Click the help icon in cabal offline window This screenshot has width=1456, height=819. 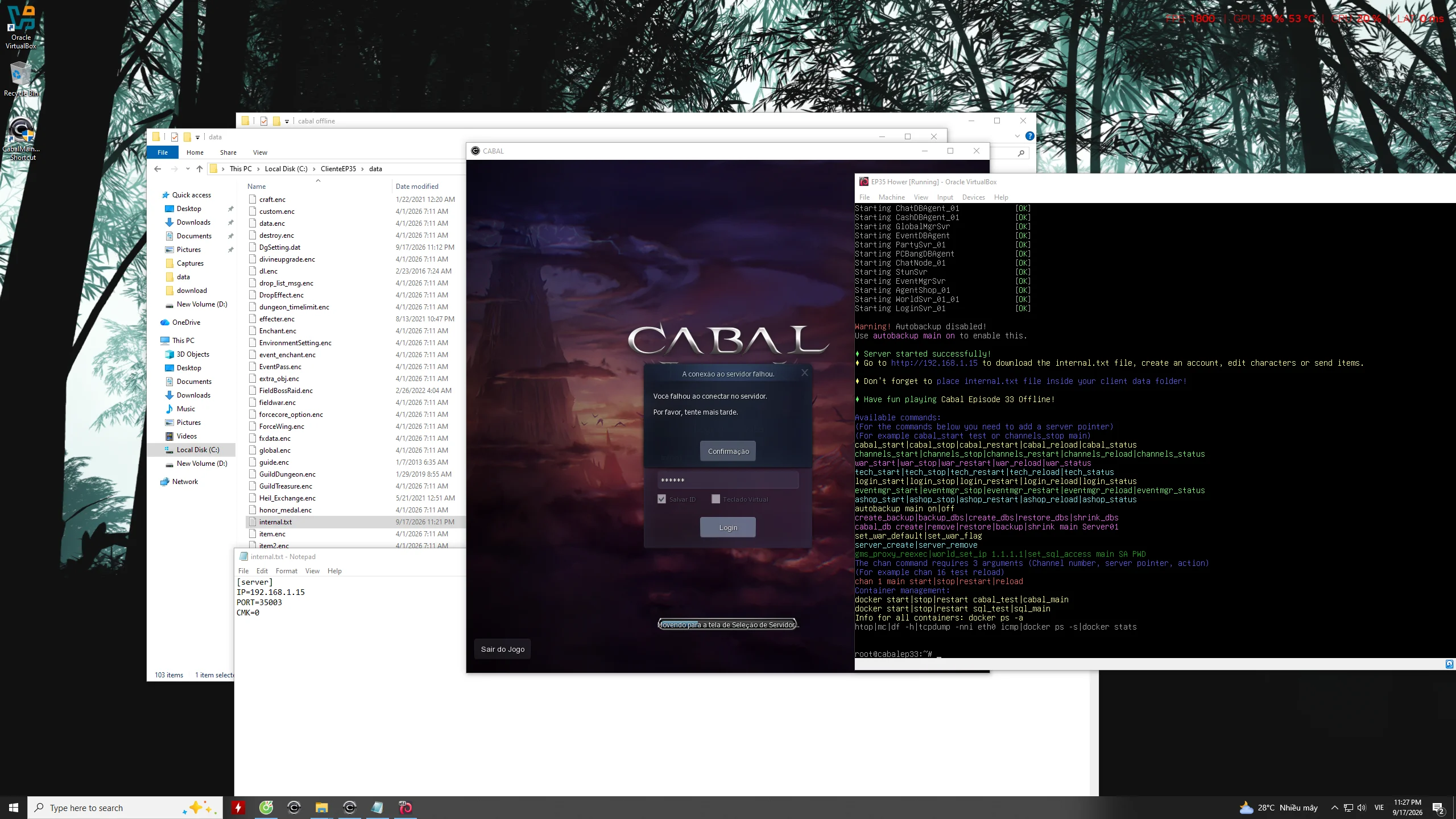click(x=1029, y=136)
